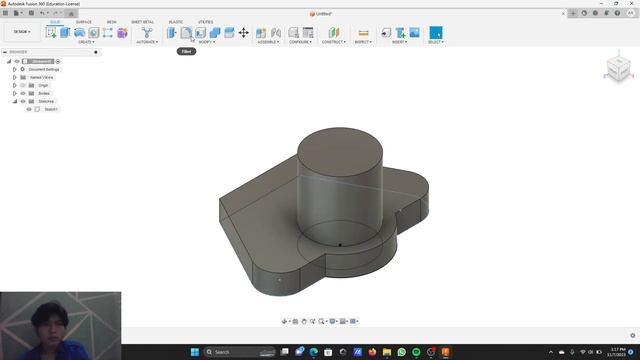This screenshot has height=360, width=640.
Task: Click the ViewCube to change orientation
Action: [x=618, y=69]
